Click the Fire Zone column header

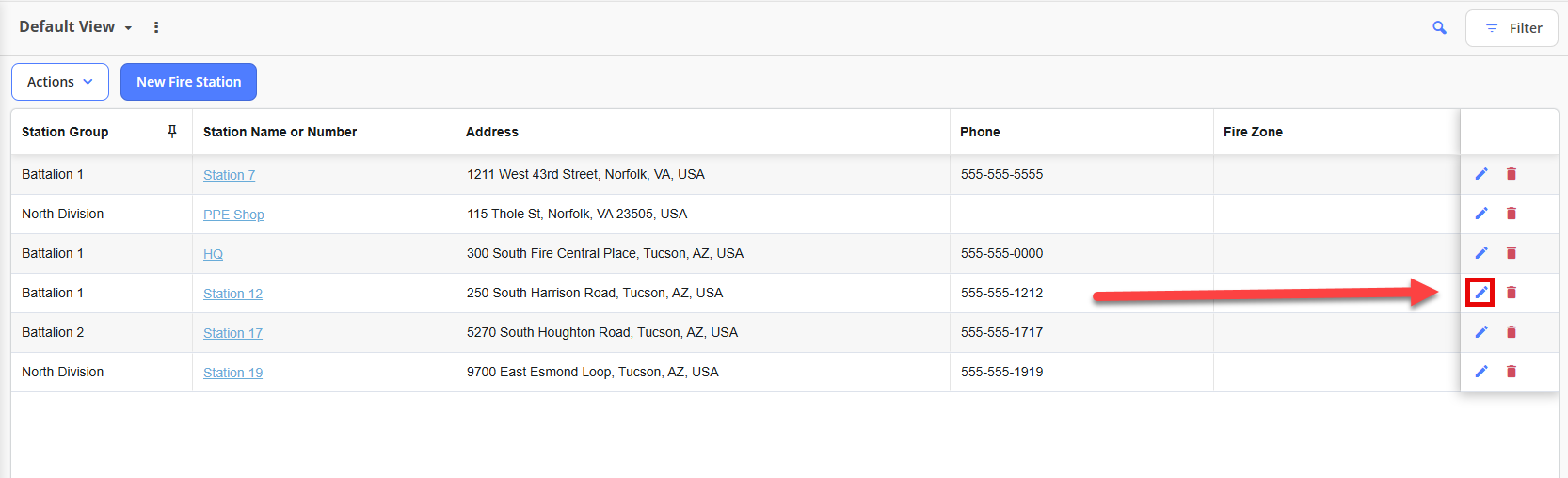coord(1253,132)
